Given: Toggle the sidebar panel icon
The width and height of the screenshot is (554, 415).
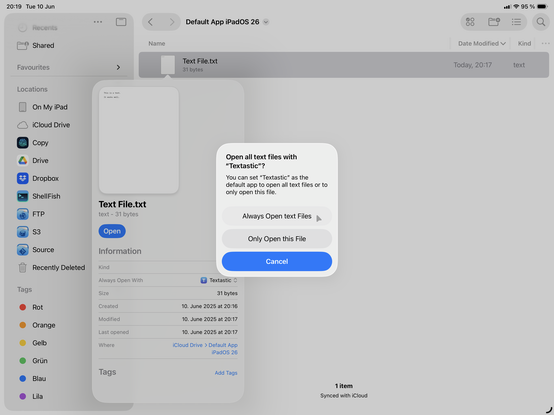Looking at the screenshot, I should click(121, 22).
